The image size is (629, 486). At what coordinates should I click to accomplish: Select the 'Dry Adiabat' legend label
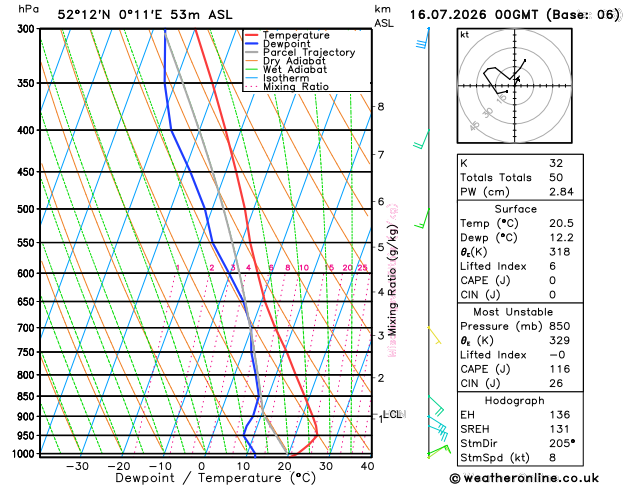click(294, 61)
